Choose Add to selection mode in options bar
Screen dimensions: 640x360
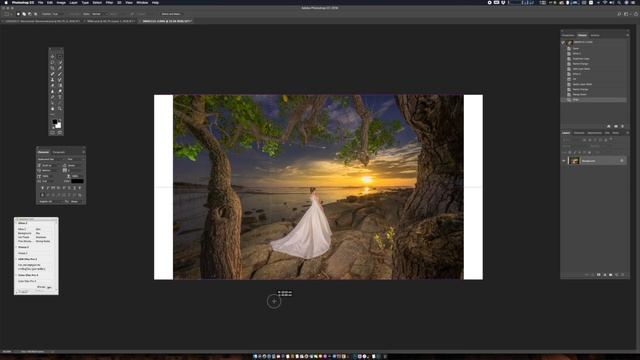(x=24, y=14)
